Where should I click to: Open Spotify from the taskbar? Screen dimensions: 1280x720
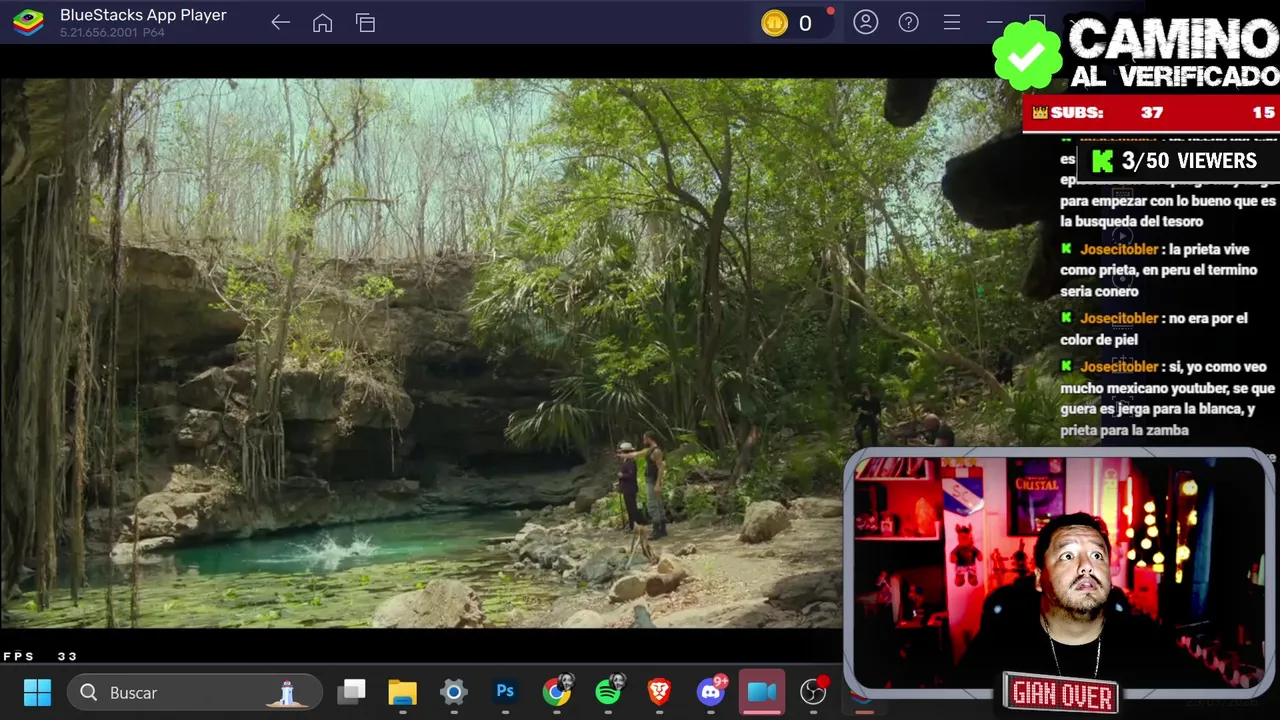pos(608,692)
